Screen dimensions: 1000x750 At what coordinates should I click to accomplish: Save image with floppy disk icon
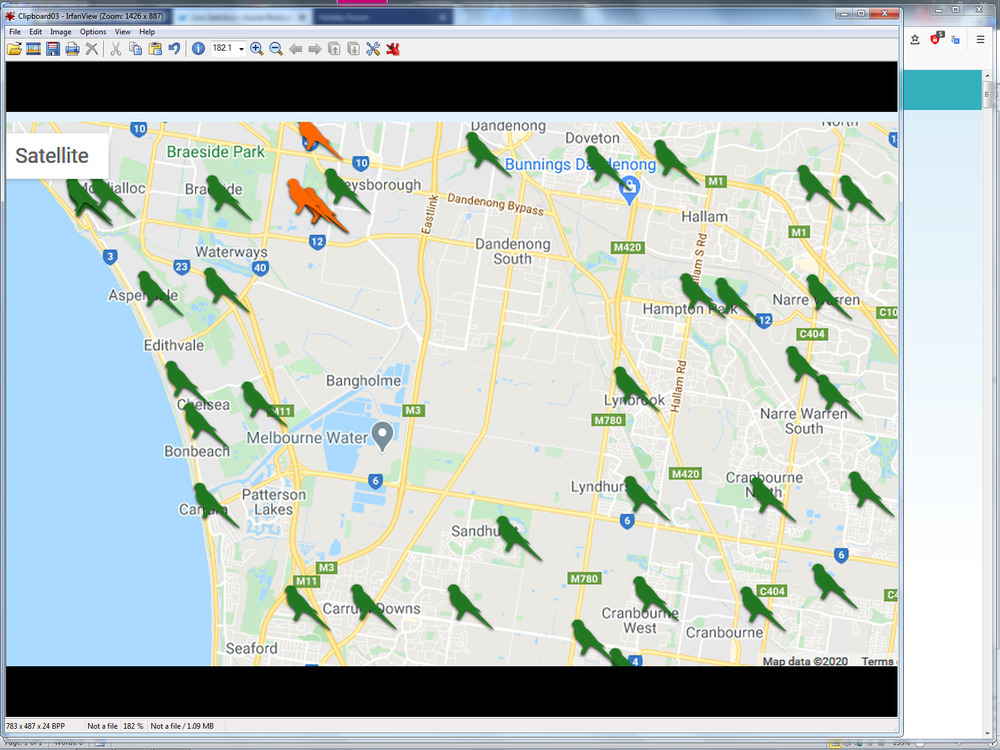coord(53,49)
